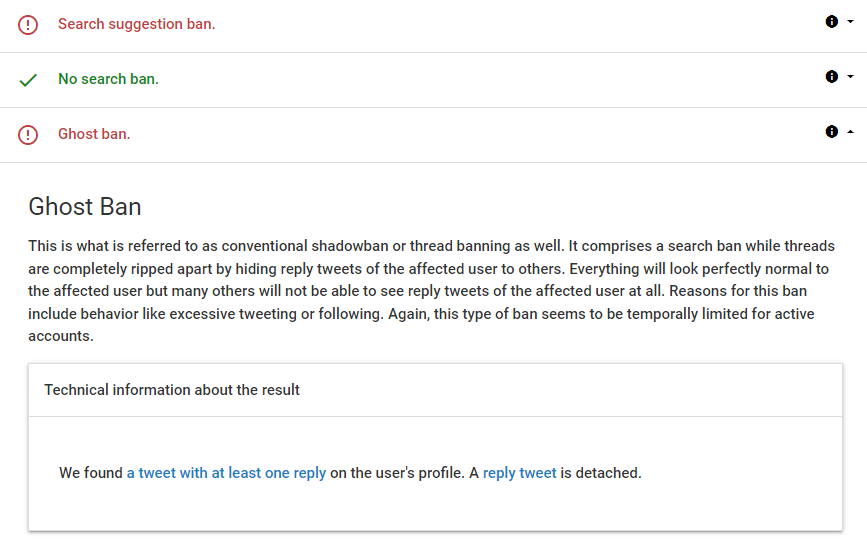The image size is (867, 560).
Task: Click the green checkmark beside No search ban
Action: pyautogui.click(x=28, y=80)
